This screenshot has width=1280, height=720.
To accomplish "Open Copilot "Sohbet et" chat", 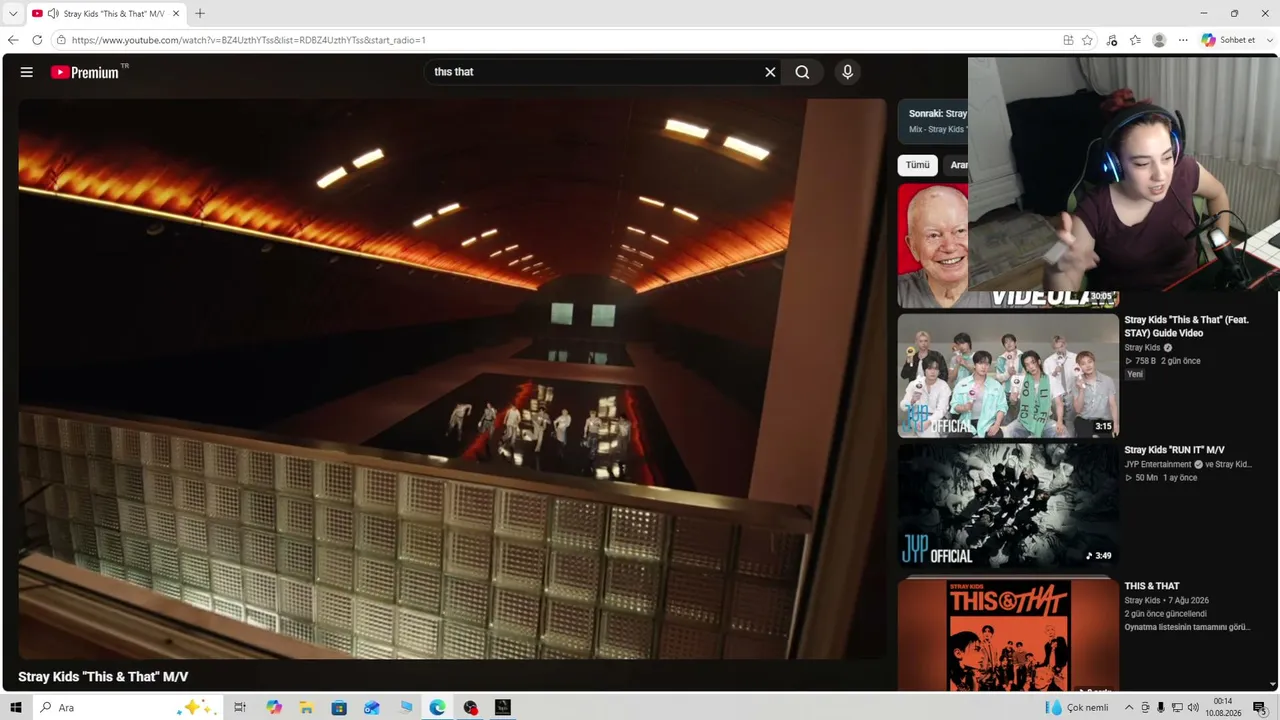I will (1228, 40).
